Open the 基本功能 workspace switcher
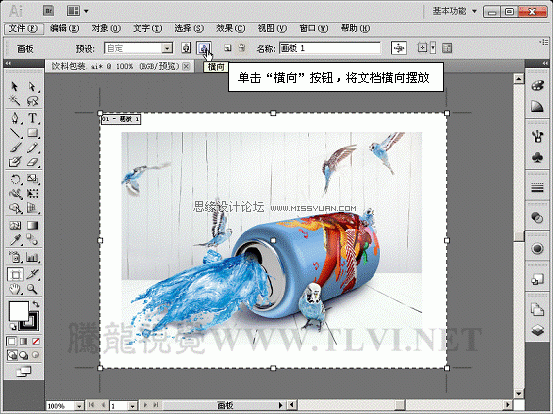 pos(455,11)
